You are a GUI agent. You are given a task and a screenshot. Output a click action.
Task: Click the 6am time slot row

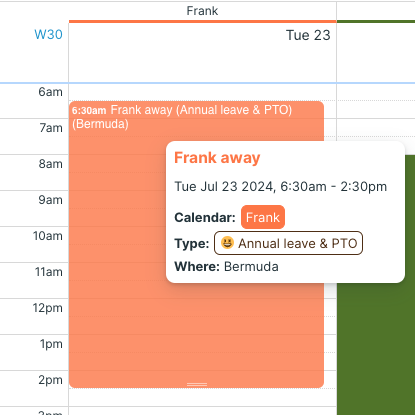[202, 92]
